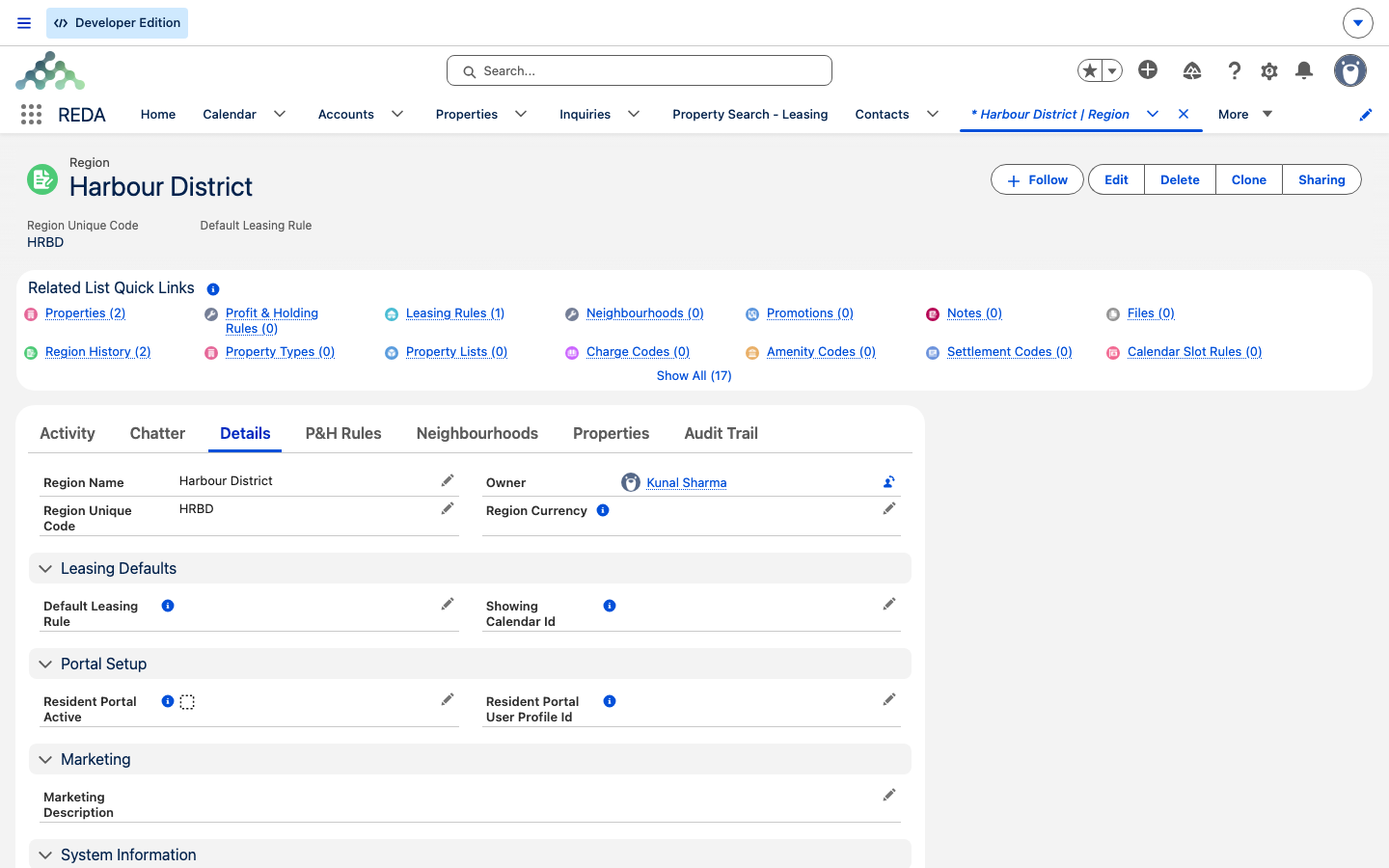The height and width of the screenshot is (868, 1389).
Task: Edit Marketing Description pencil icon
Action: click(889, 795)
